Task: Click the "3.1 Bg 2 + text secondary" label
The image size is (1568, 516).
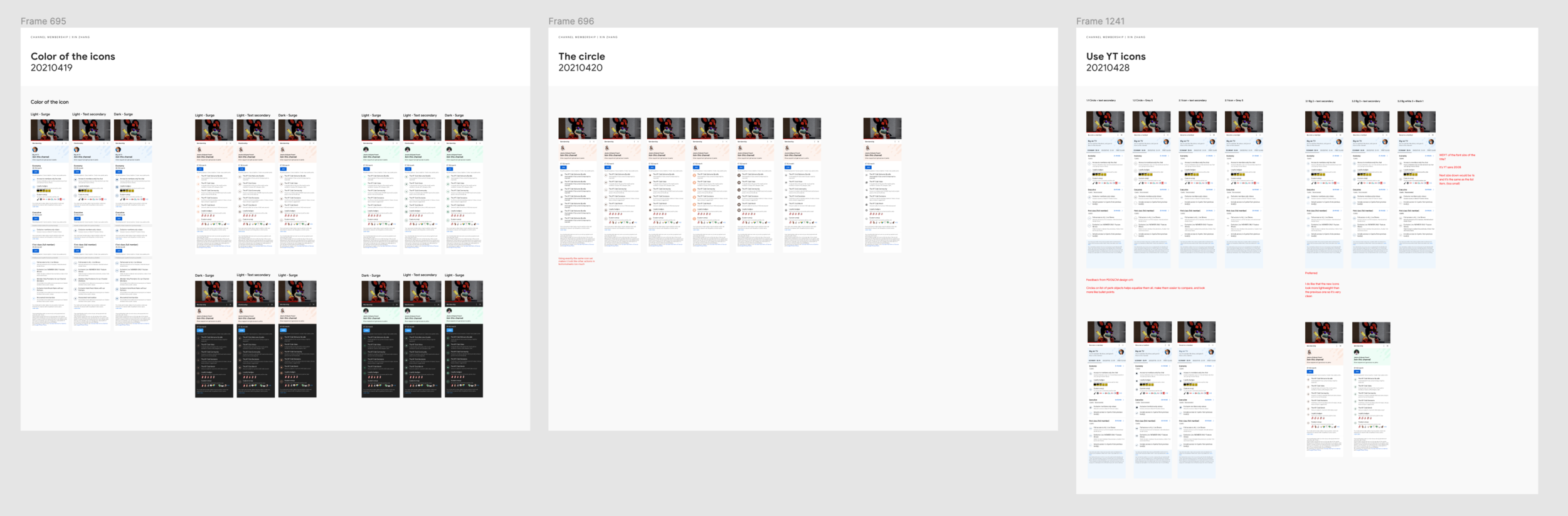Action: tap(1319, 101)
